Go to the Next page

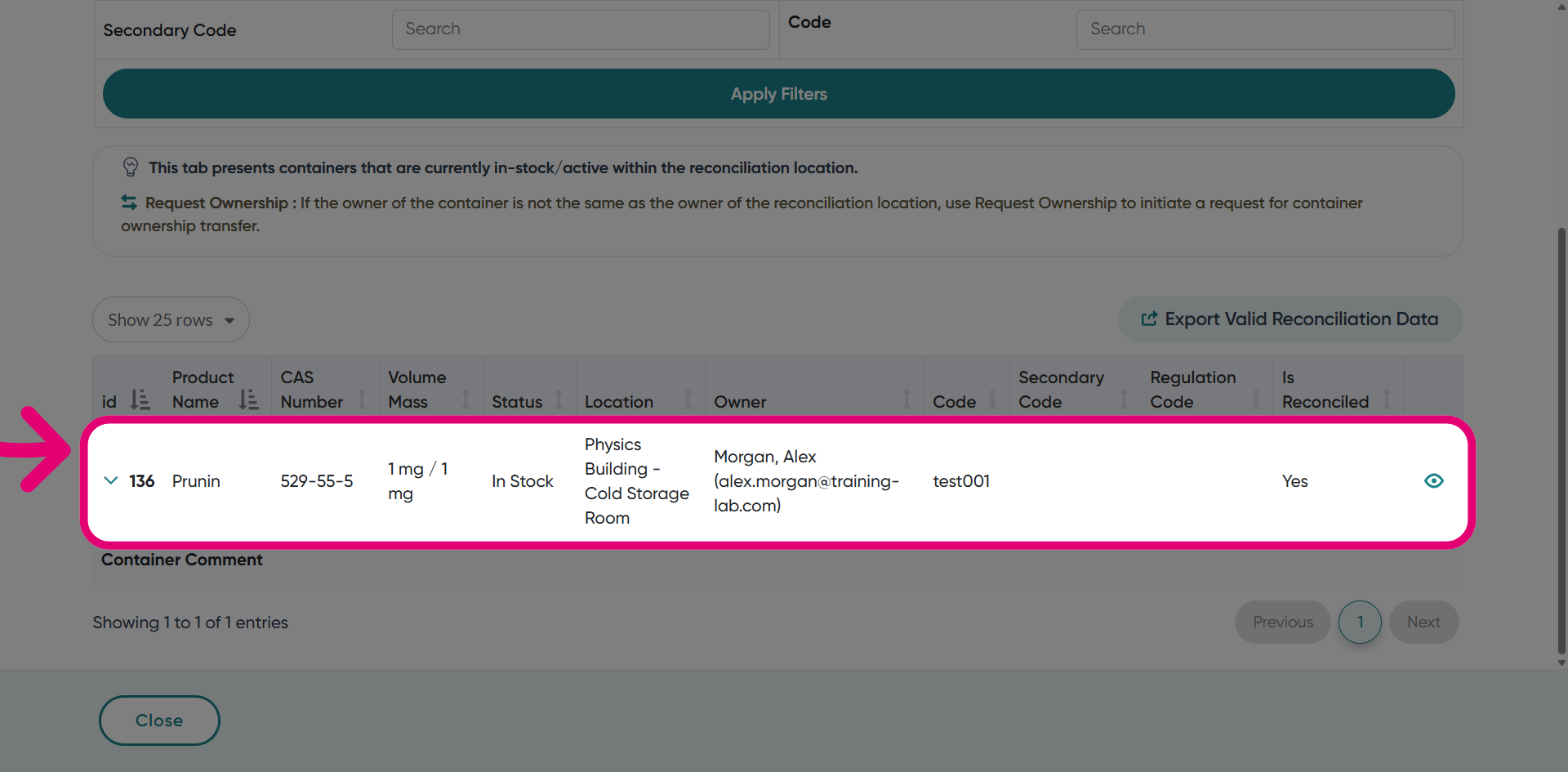coord(1423,623)
